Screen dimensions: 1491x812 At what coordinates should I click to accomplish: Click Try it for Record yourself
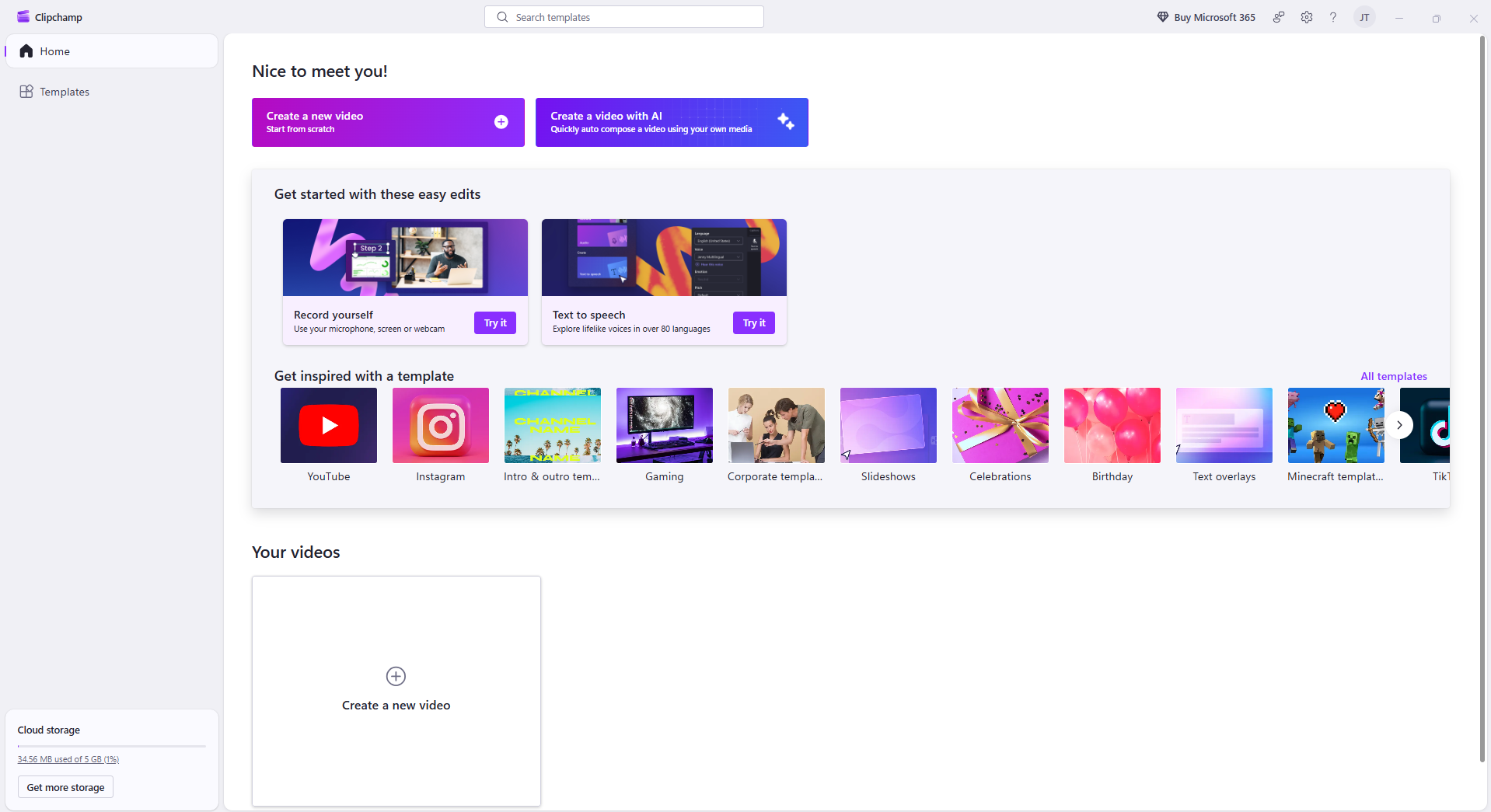coord(495,323)
